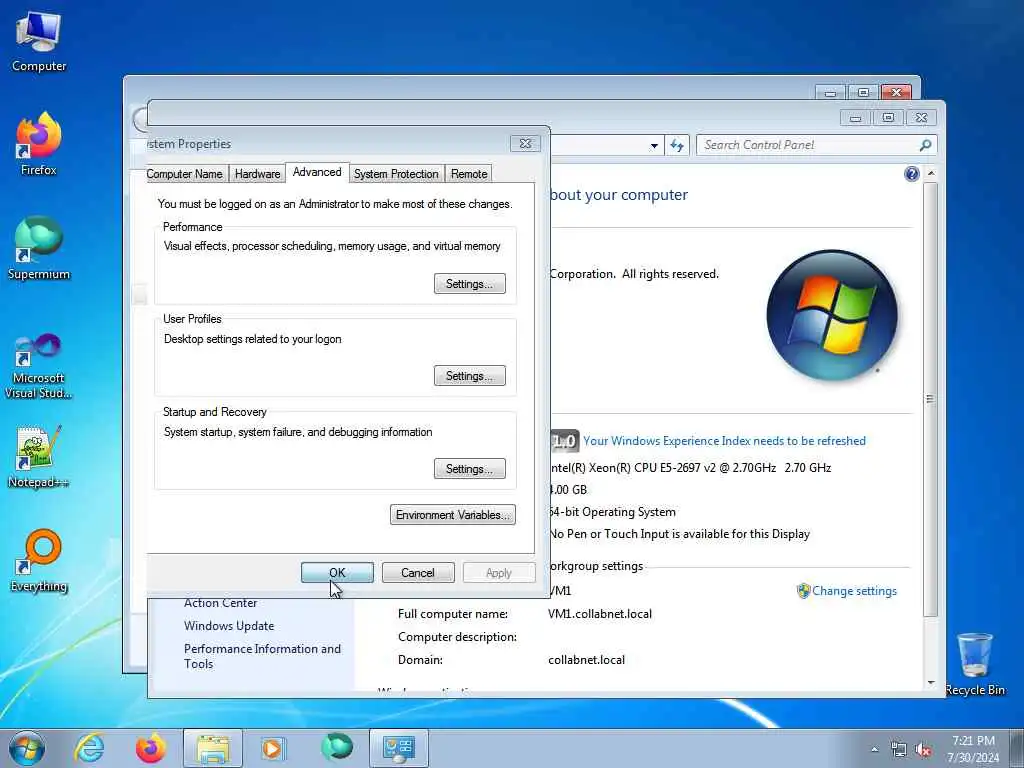
Task: Open Windows Explorer from the taskbar
Action: click(x=213, y=748)
